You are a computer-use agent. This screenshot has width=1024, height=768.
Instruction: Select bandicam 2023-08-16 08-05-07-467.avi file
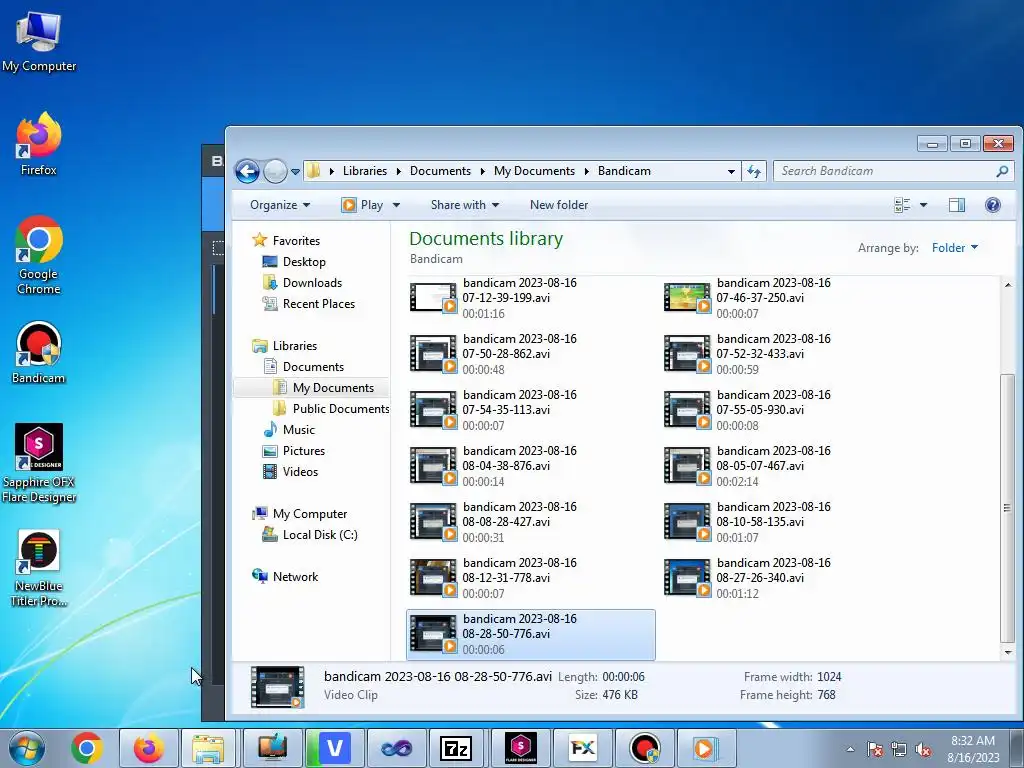[x=784, y=466]
